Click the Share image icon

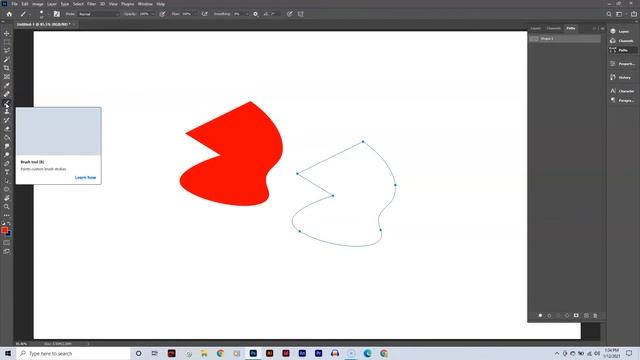click(634, 14)
